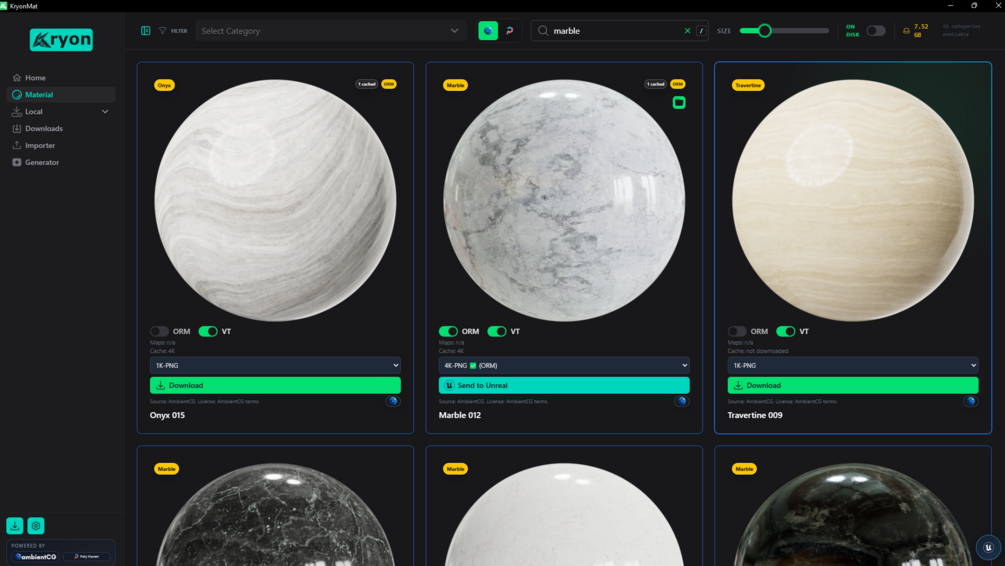Click the Kryon logo
1005x566 pixels.
pos(61,40)
